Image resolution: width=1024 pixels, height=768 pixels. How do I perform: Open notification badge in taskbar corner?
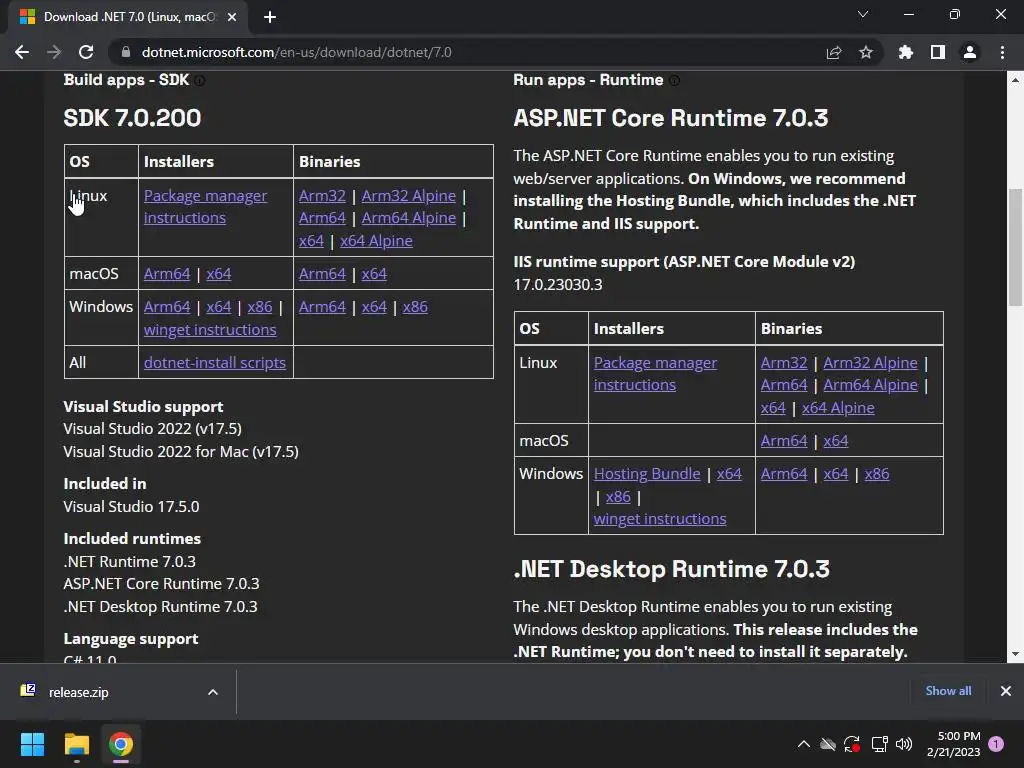coord(996,744)
